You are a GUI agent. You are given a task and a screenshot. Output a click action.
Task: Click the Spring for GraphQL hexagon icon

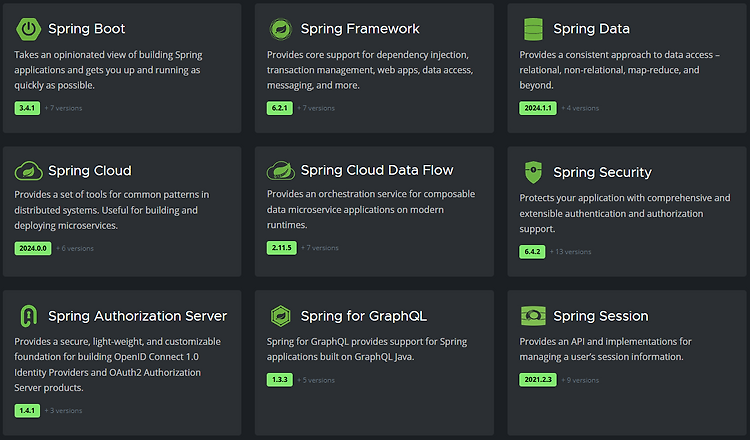pyautogui.click(x=281, y=316)
